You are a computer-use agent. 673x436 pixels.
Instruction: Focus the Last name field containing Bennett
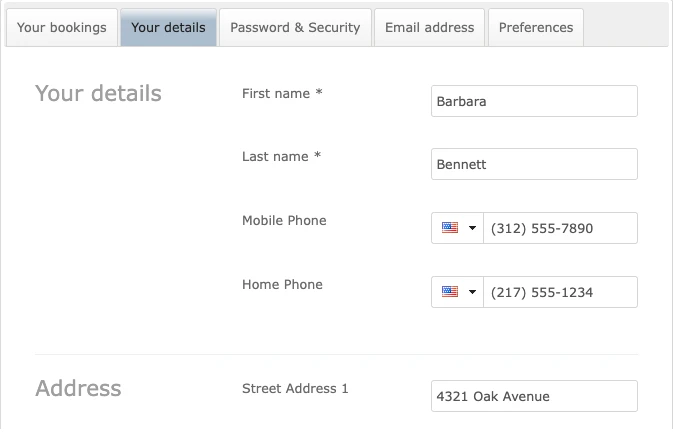[x=534, y=164]
